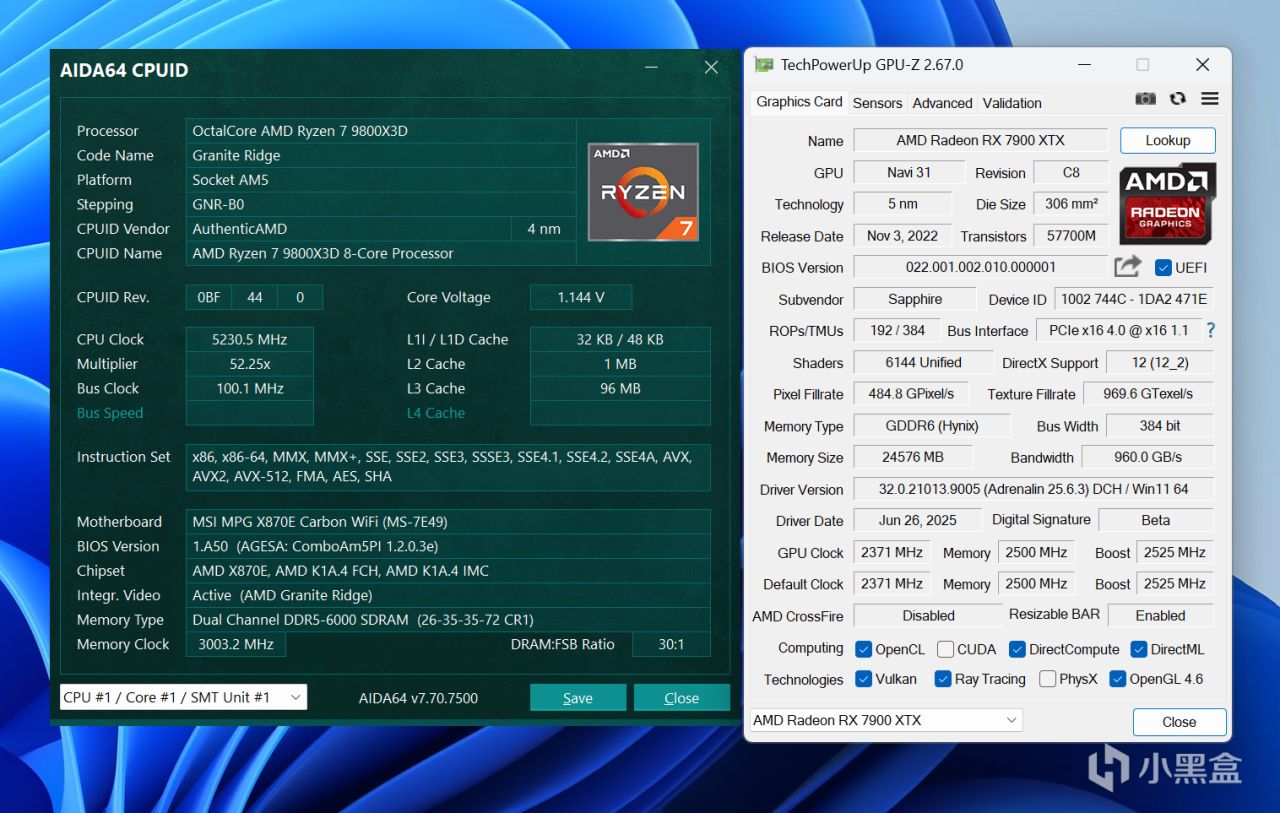Viewport: 1280px width, 813px height.
Task: Minimize the GPU-Z window
Action: (x=1085, y=65)
